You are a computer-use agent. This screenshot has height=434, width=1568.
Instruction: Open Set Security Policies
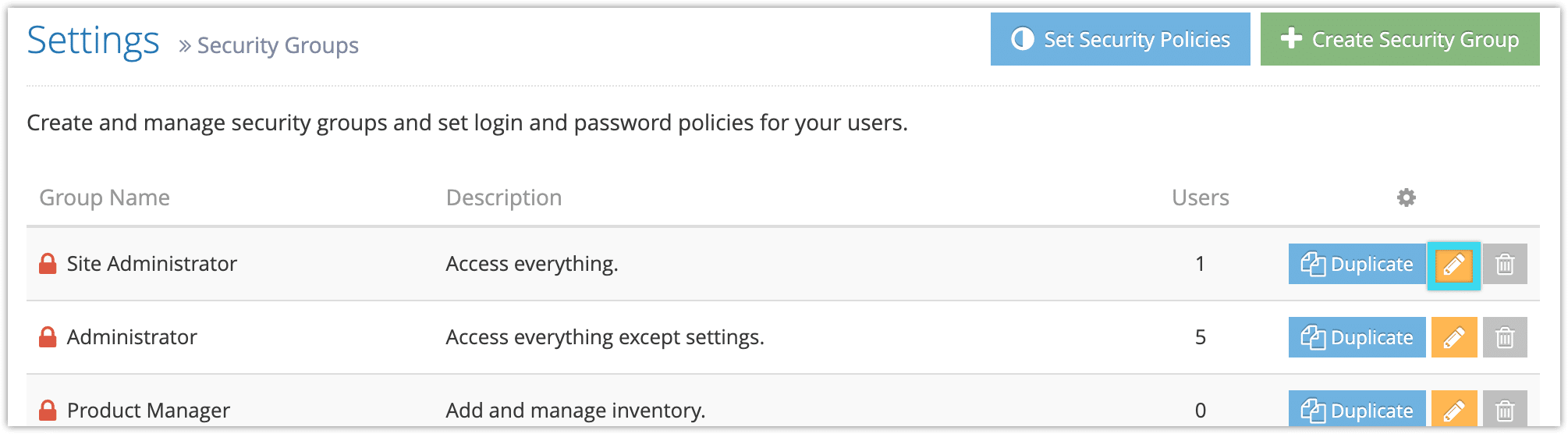coord(1120,39)
